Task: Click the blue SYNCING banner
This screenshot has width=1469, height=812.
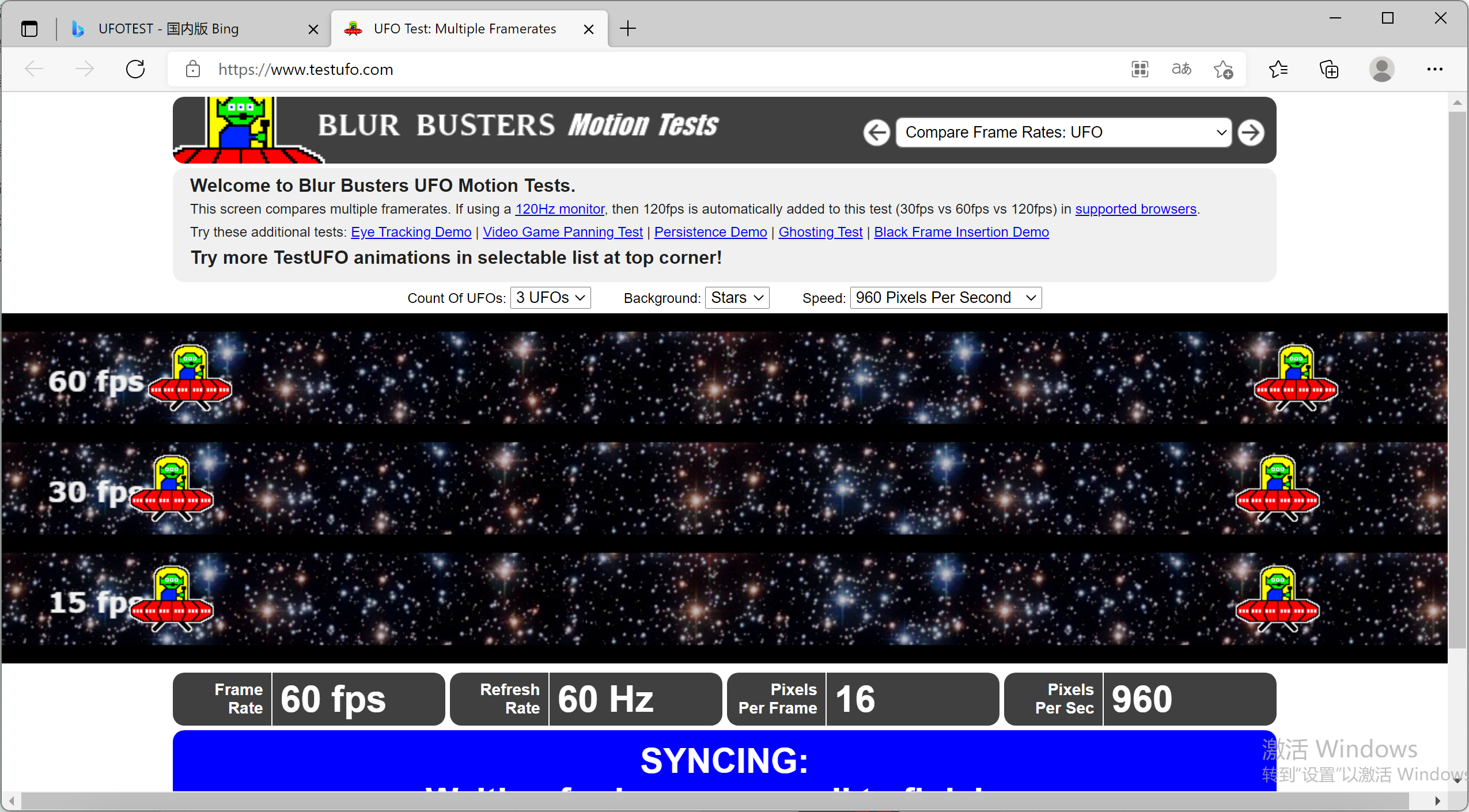Action: [724, 761]
